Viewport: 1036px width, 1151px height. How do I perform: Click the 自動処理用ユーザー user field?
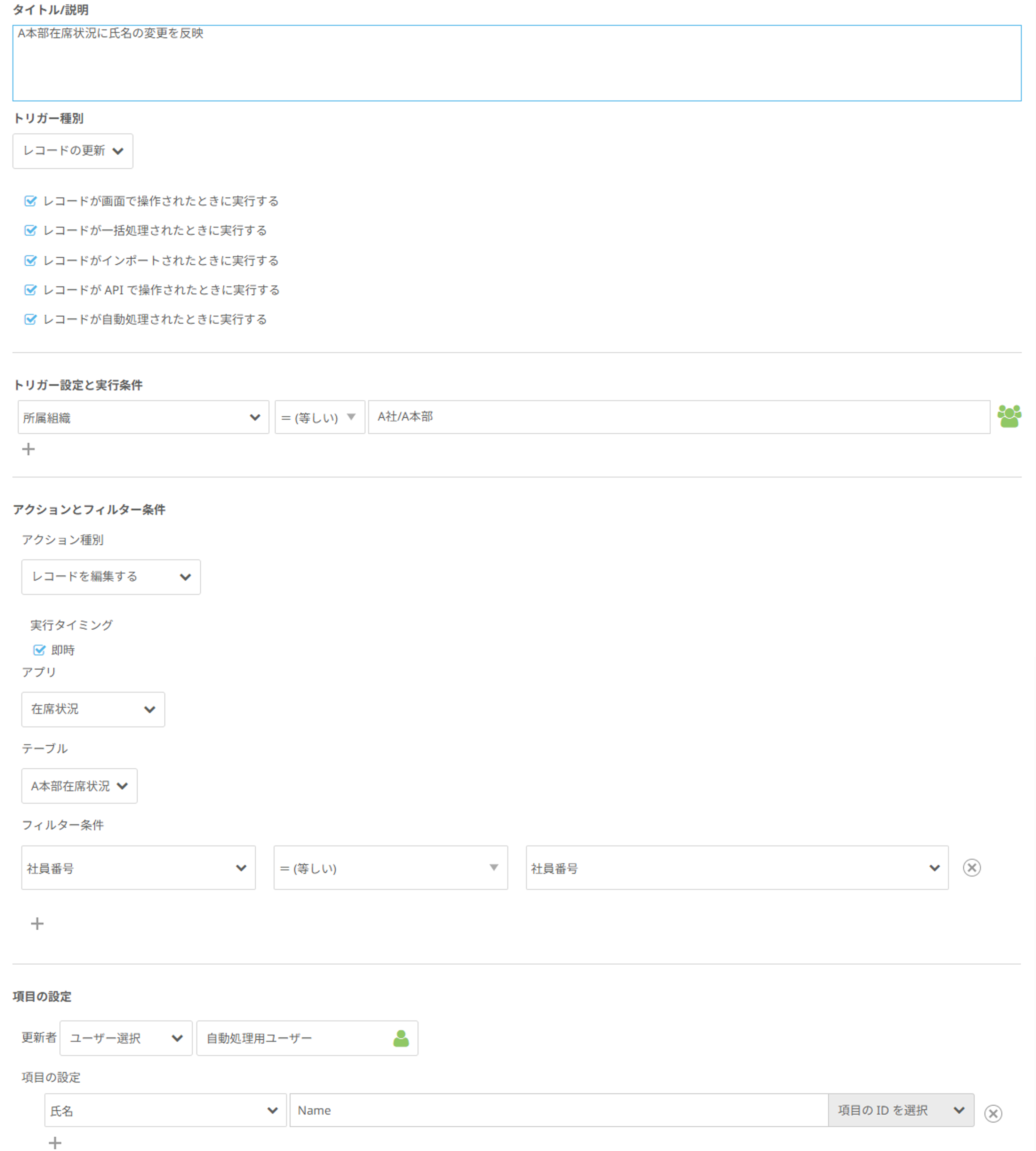307,1038
